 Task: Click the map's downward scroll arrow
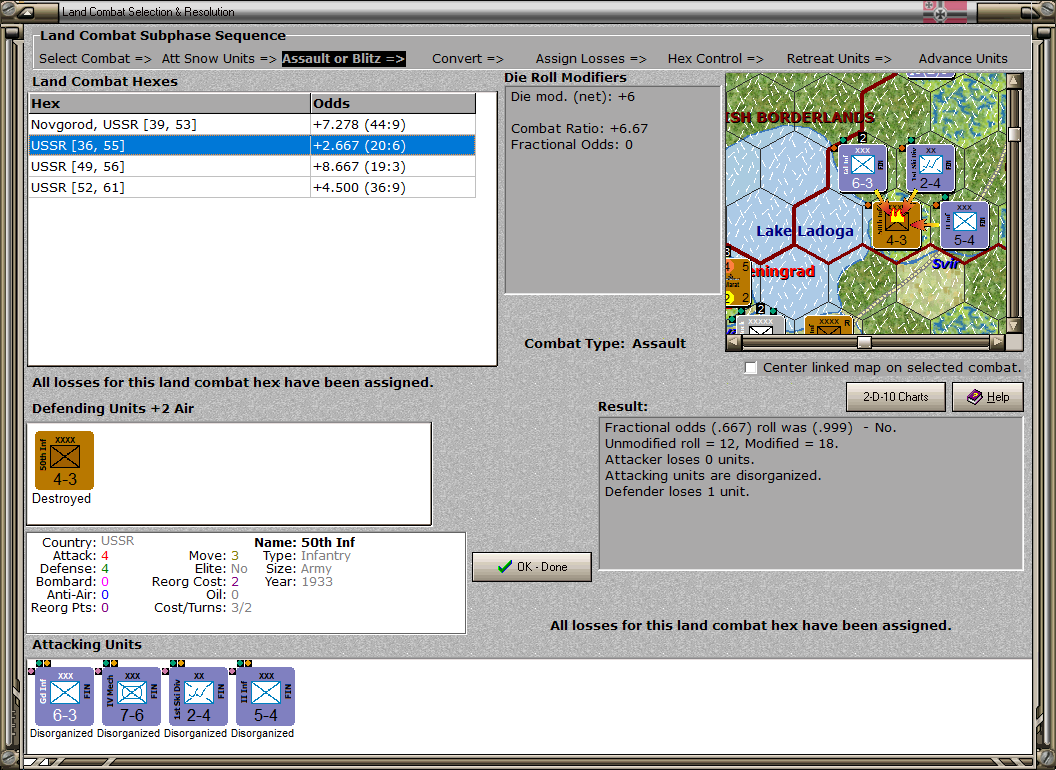[x=1014, y=326]
